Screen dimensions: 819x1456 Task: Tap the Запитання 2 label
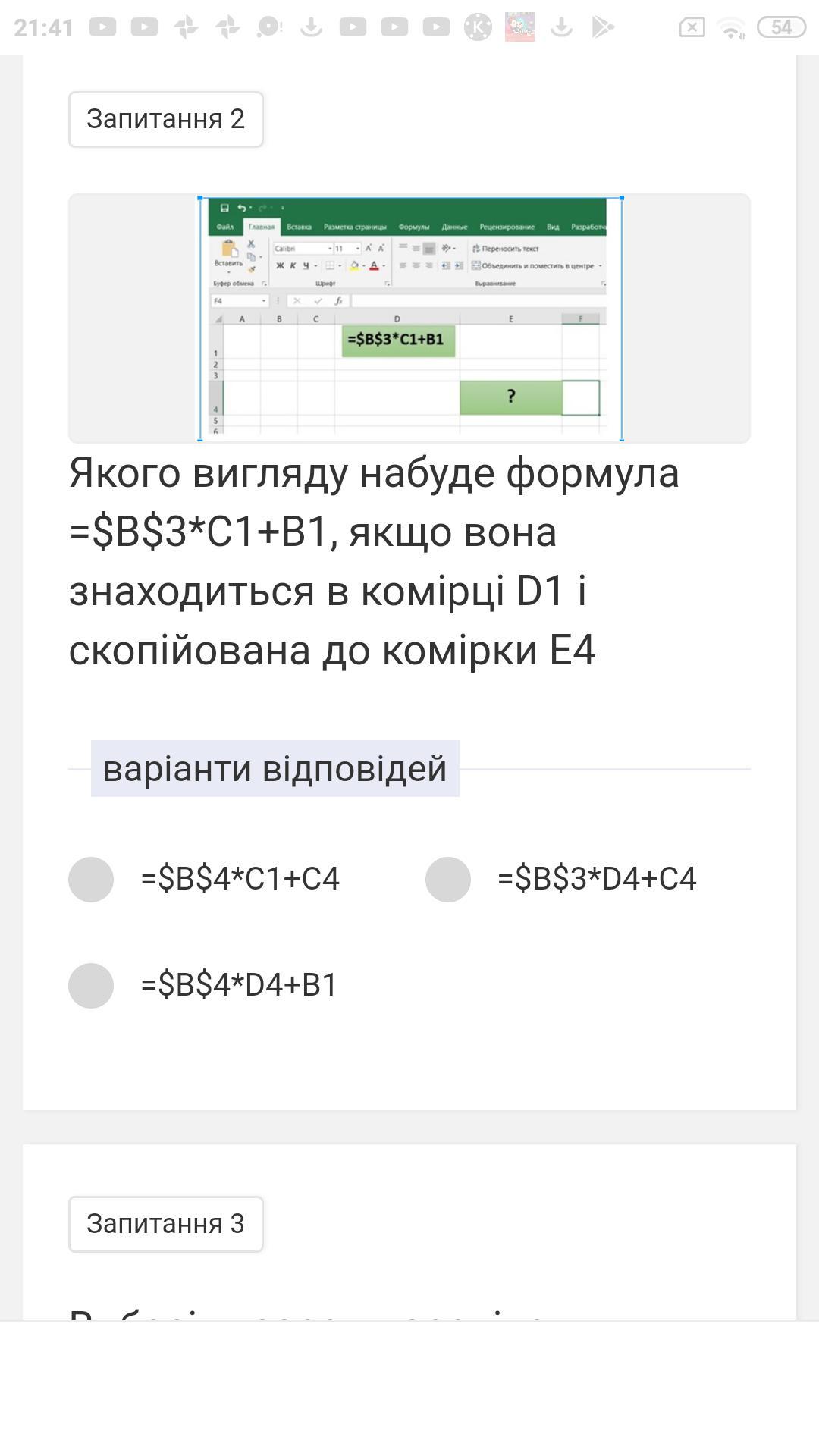click(165, 119)
